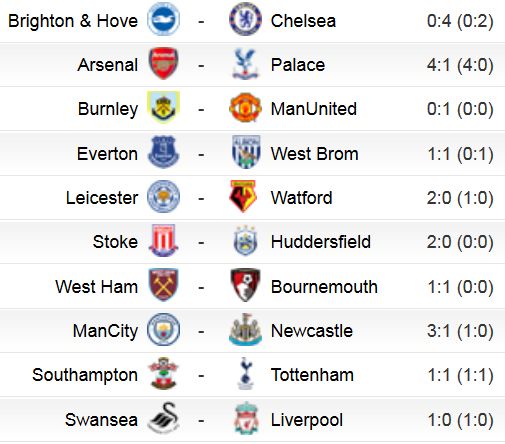The width and height of the screenshot is (505, 444).
Task: Click the Tottenham cockerel crest
Action: [x=246, y=373]
